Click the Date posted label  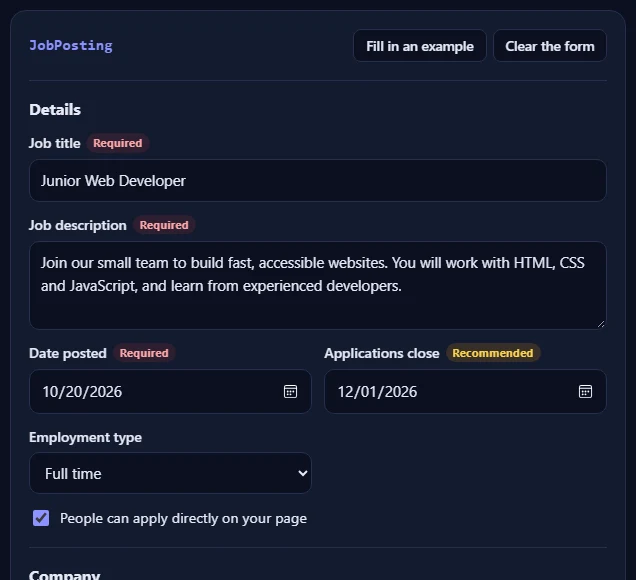68,353
